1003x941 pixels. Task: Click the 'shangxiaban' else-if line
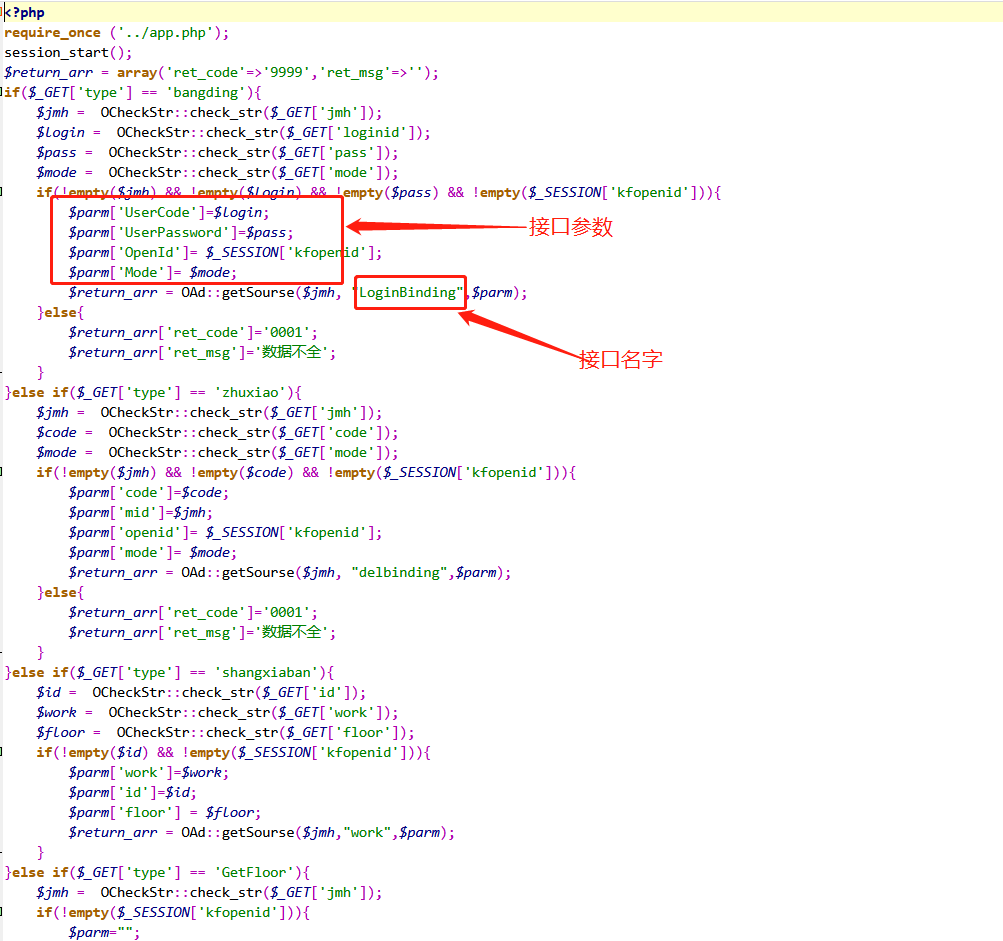click(169, 673)
